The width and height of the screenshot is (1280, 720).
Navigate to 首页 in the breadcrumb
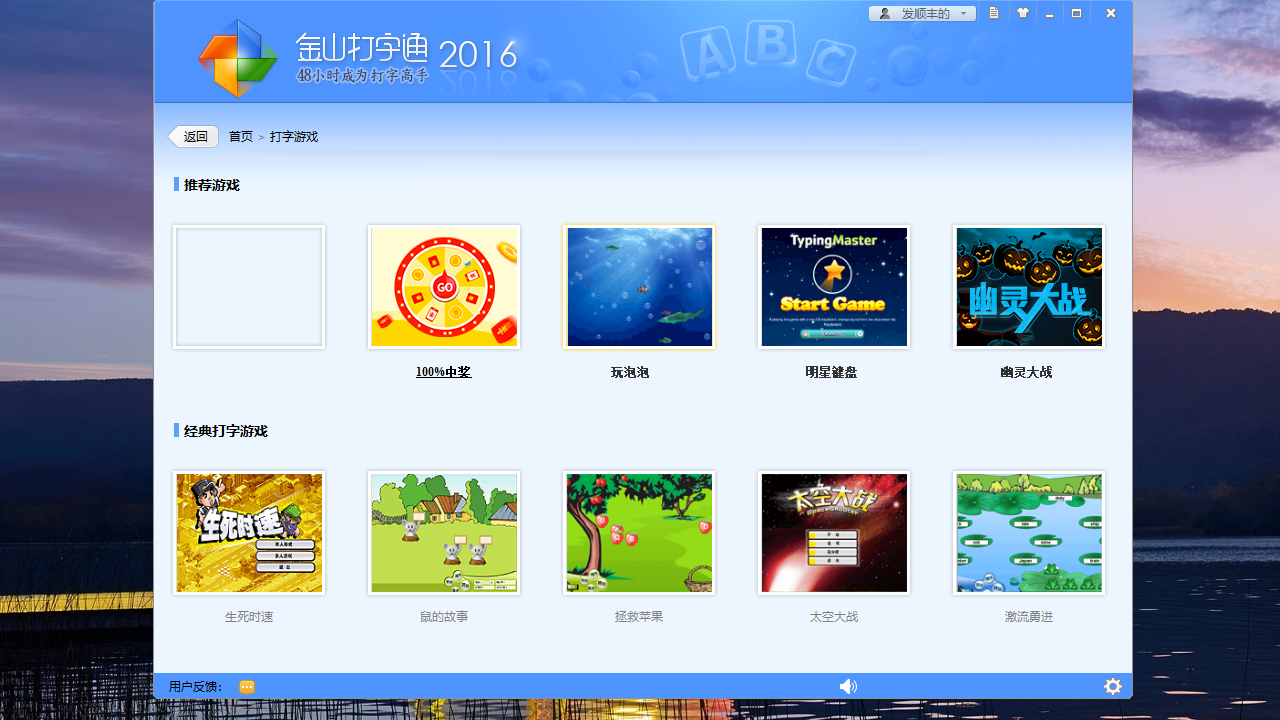(x=240, y=136)
